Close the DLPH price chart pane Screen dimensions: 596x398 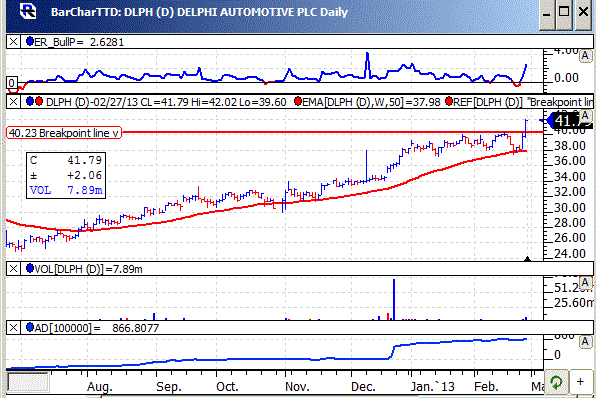point(13,101)
